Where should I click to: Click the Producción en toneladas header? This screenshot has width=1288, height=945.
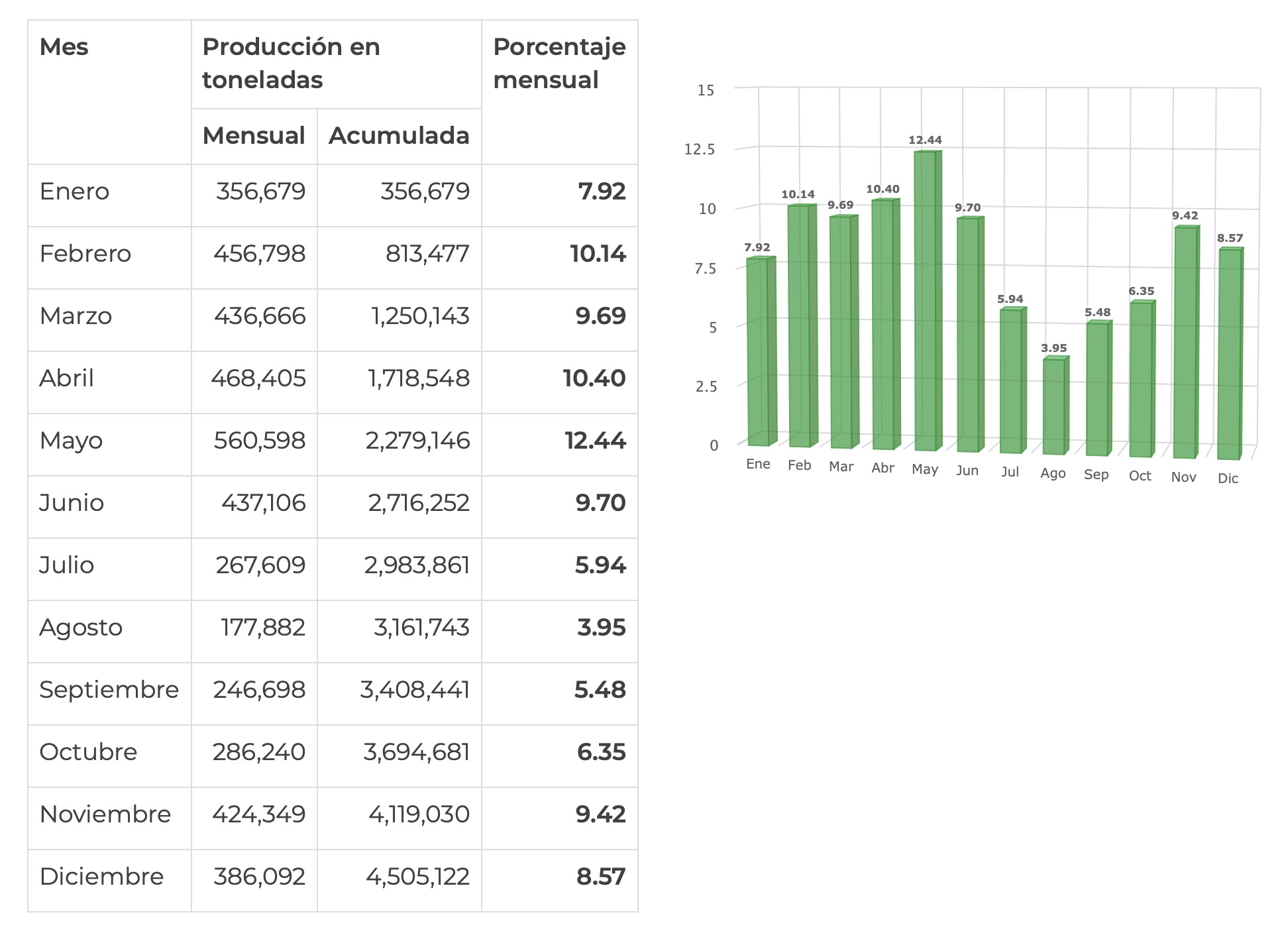tap(292, 64)
